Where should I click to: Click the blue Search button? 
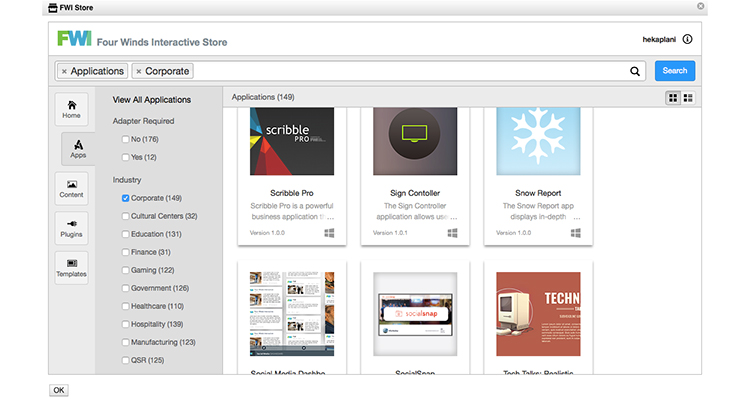674,71
